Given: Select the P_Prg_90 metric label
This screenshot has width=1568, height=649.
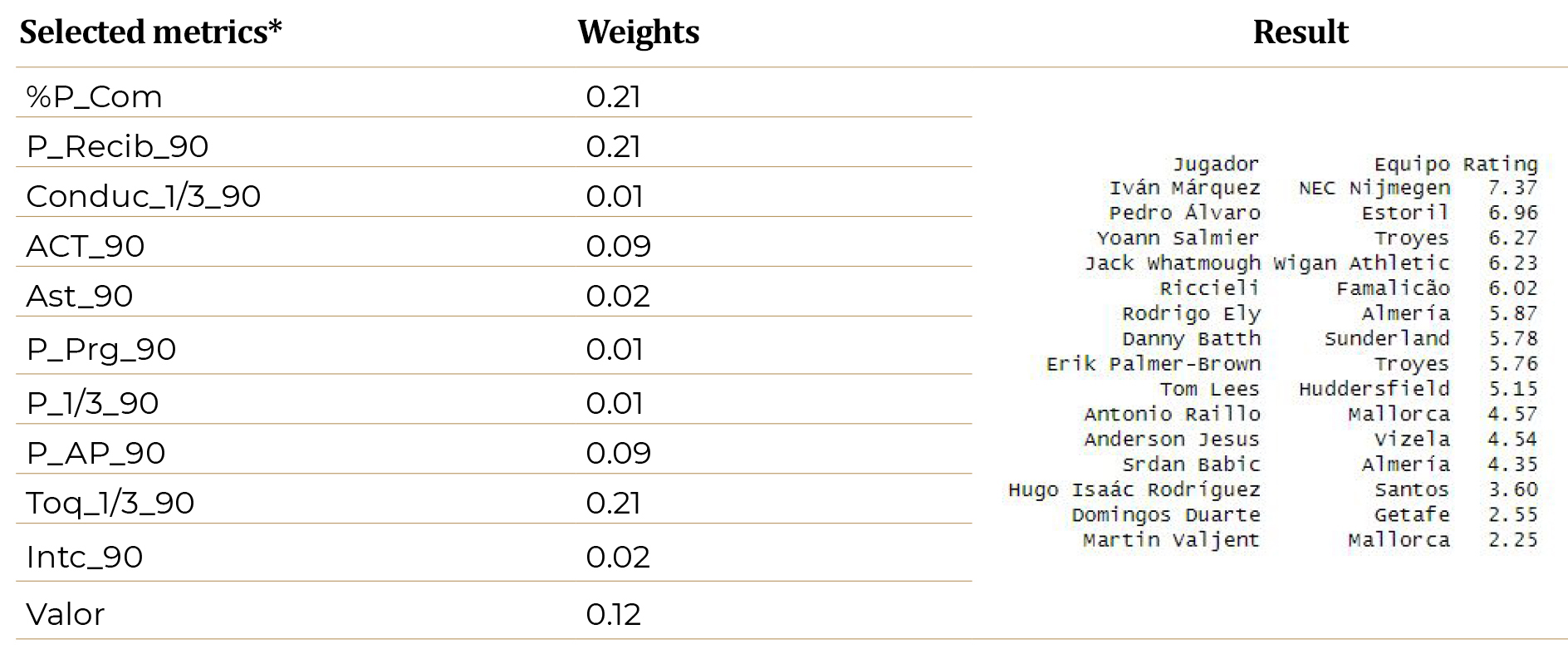Looking at the screenshot, I should 100,349.
